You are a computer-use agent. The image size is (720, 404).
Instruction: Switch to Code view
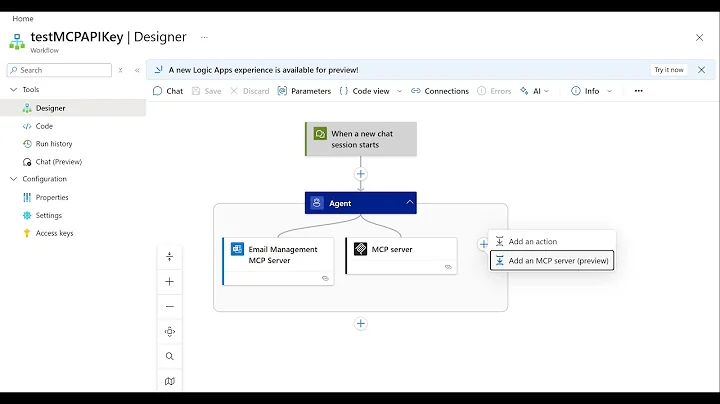365,91
